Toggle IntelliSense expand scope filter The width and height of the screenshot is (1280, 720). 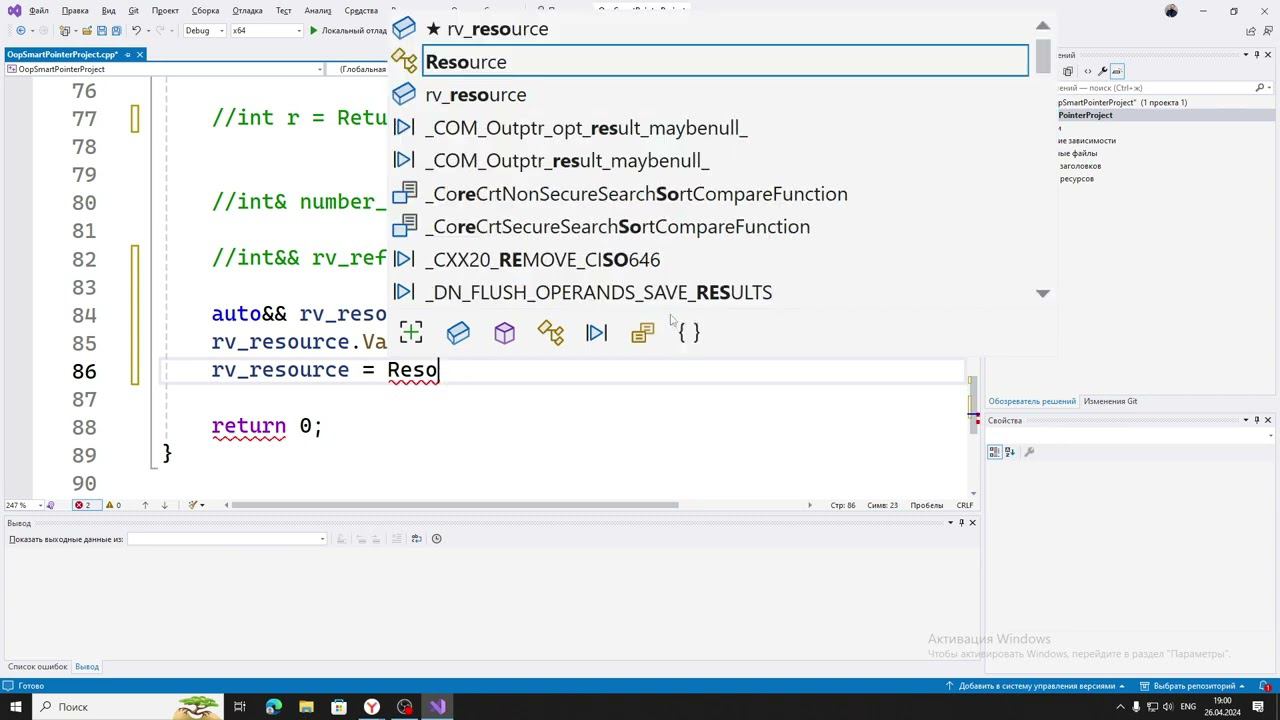pyautogui.click(x=411, y=332)
